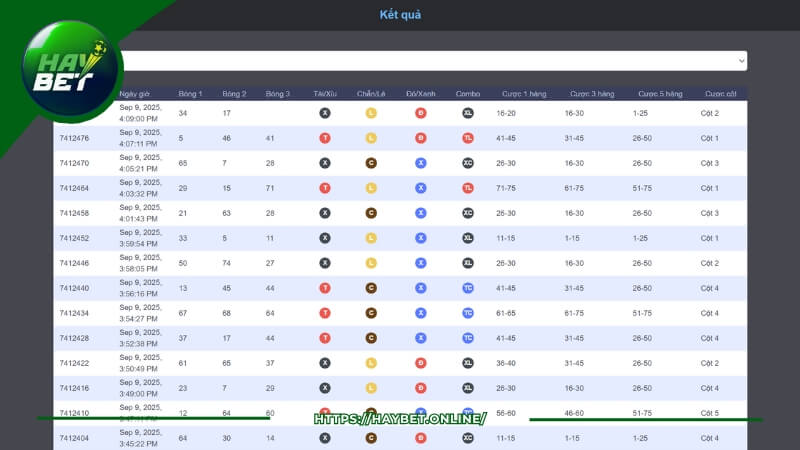Click the Tài/Xỉu column header

pos(325,94)
